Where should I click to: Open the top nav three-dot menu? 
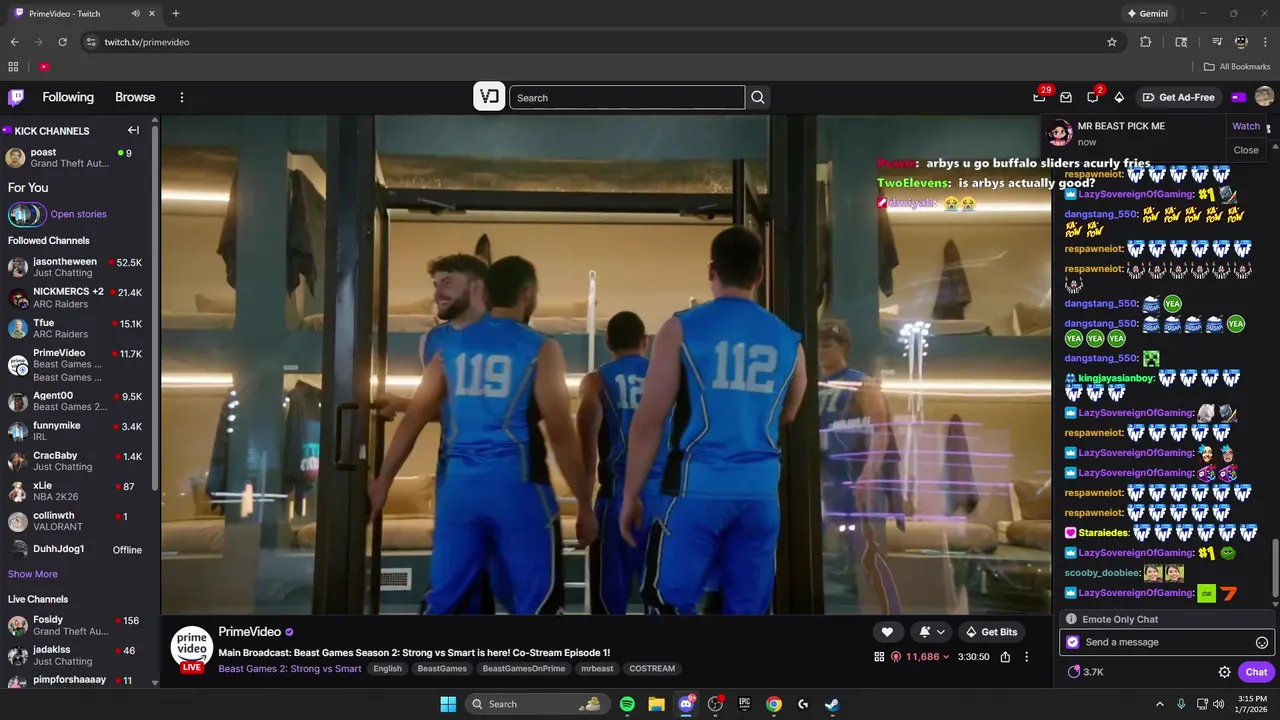click(182, 97)
